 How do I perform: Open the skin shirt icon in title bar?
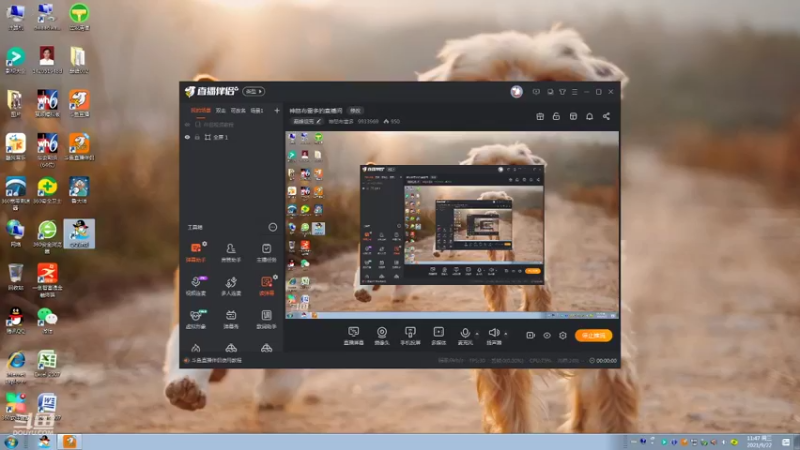(562, 92)
